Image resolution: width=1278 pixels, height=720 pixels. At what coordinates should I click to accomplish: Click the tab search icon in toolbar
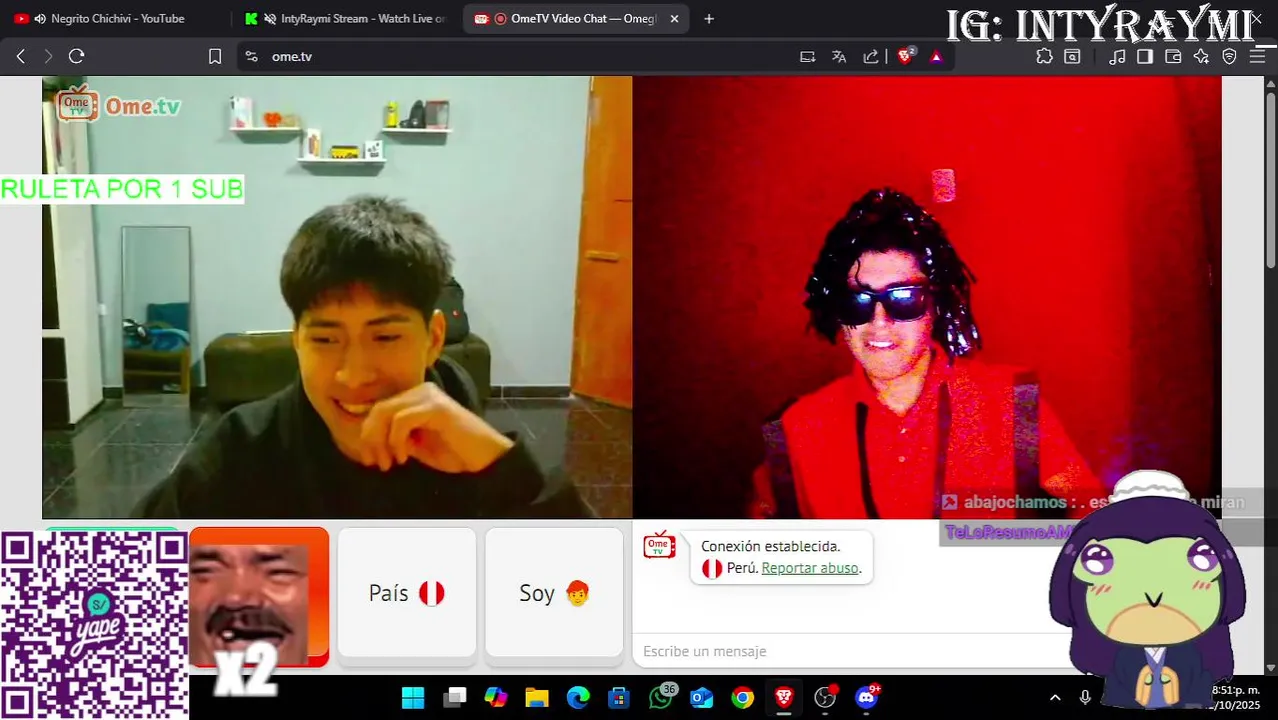(1072, 56)
